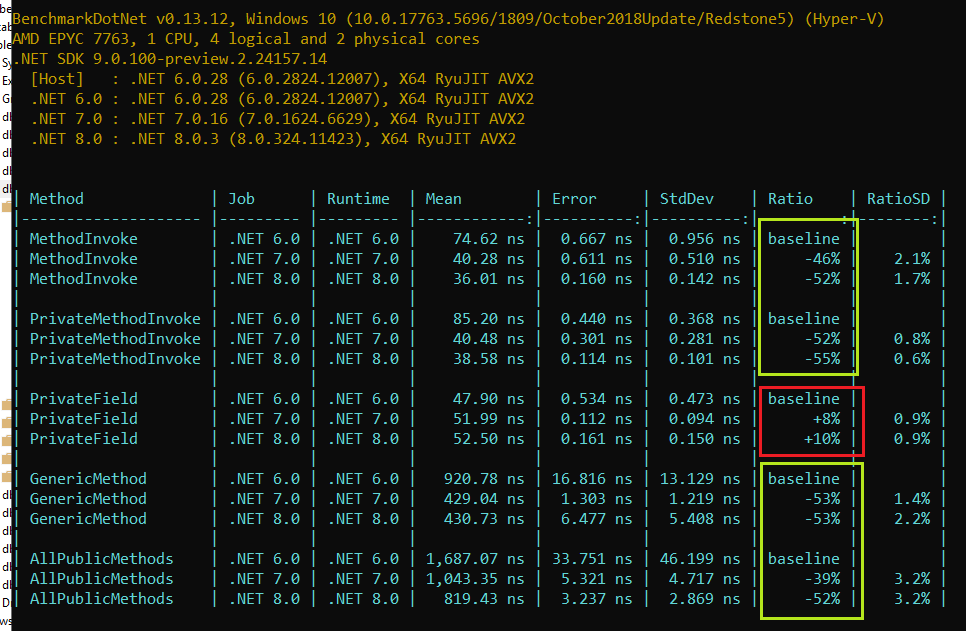Screen dimensions: 966x631
Task: Click the Error column header
Action: point(574,198)
